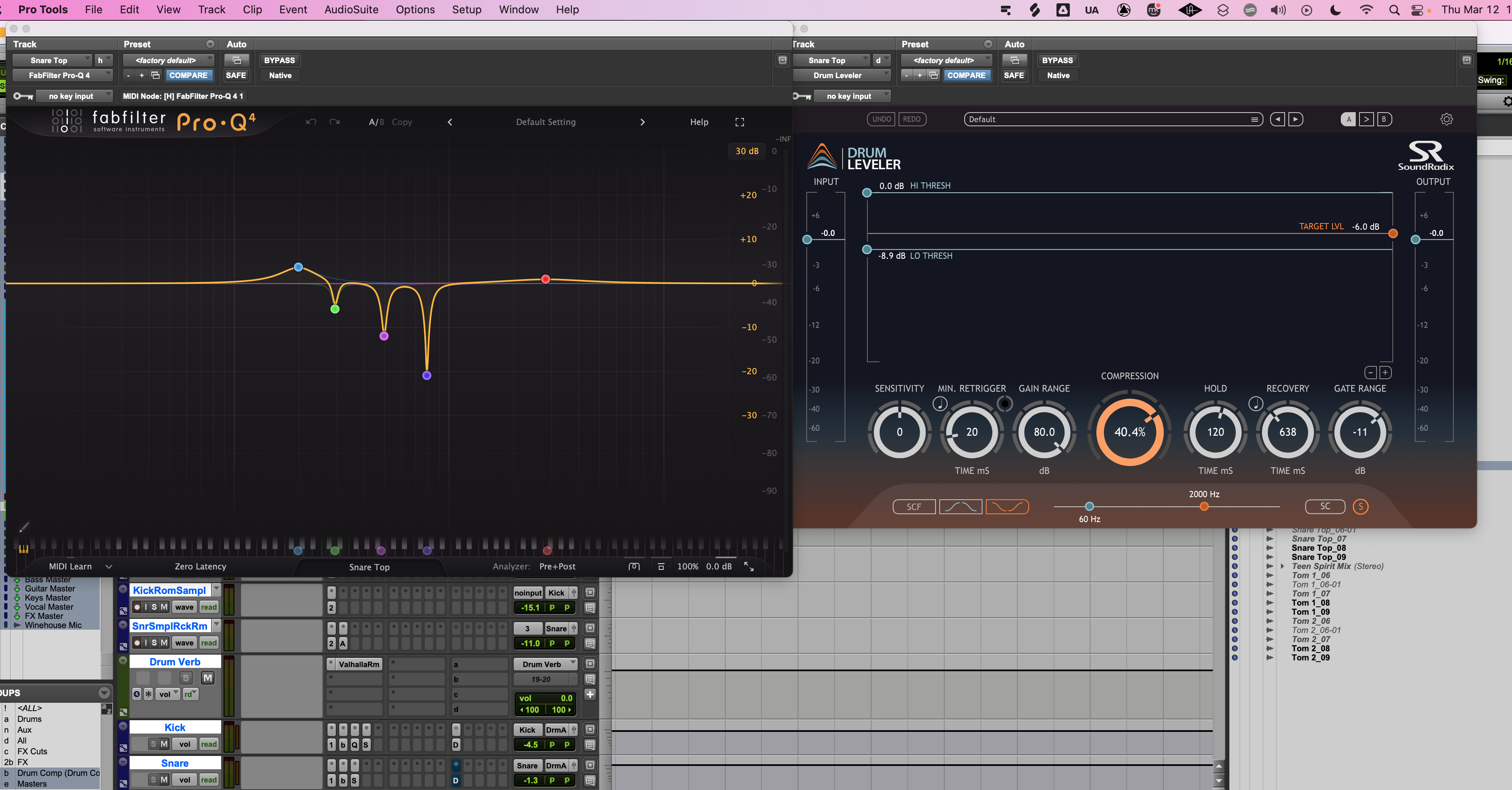Open Drum Verb output selector

tap(546, 664)
